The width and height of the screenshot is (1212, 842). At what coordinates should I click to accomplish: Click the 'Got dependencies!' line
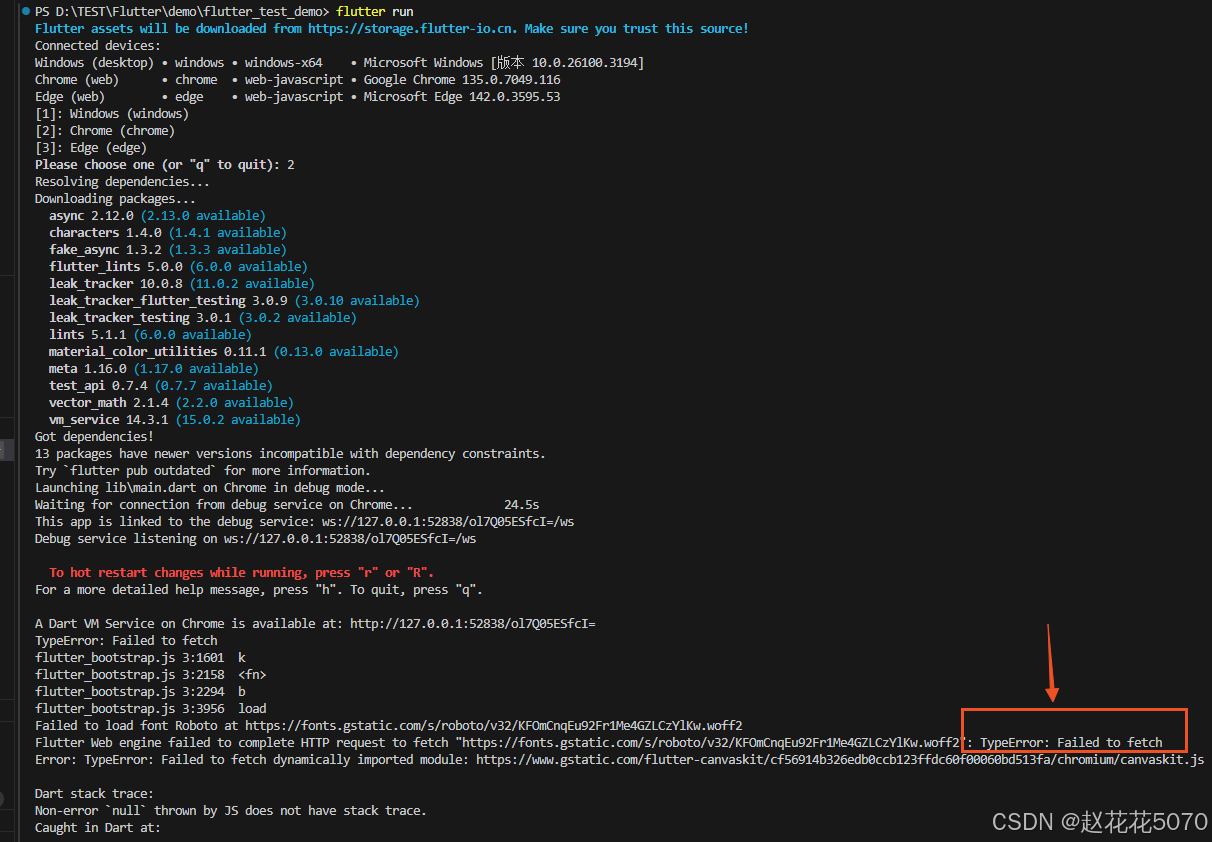pyautogui.click(x=94, y=436)
